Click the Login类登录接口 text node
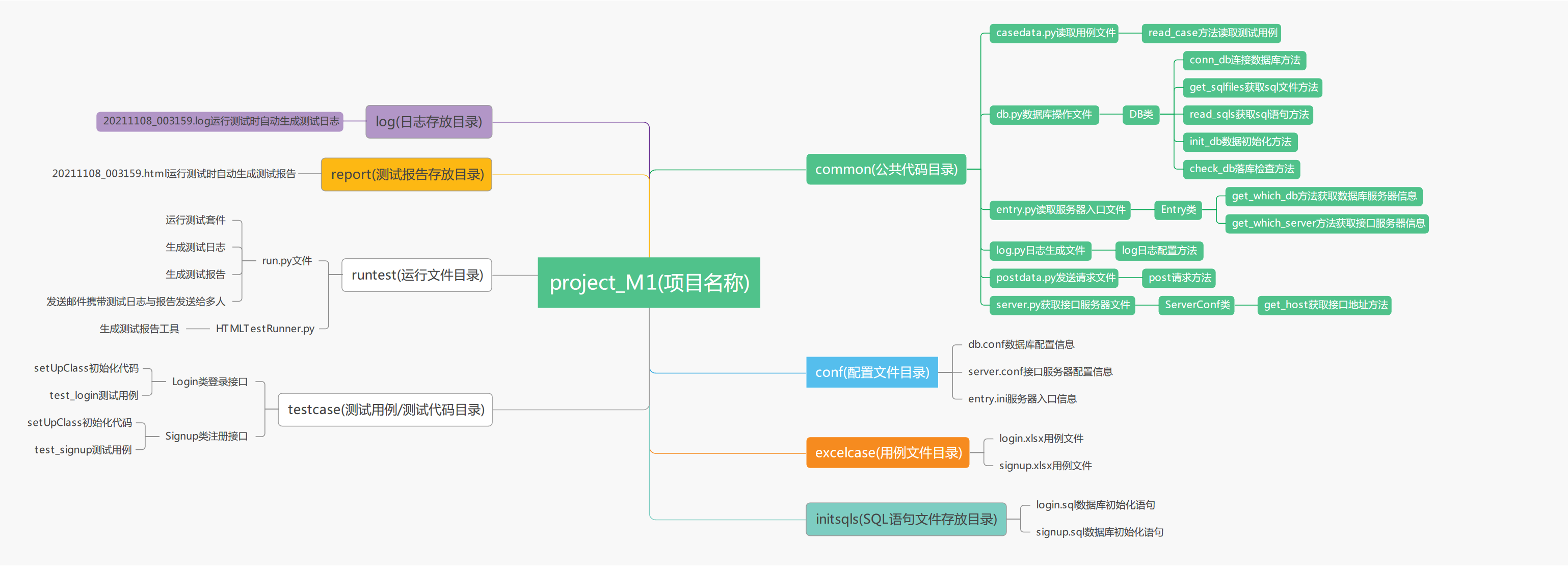The image size is (1568, 569). 209,382
